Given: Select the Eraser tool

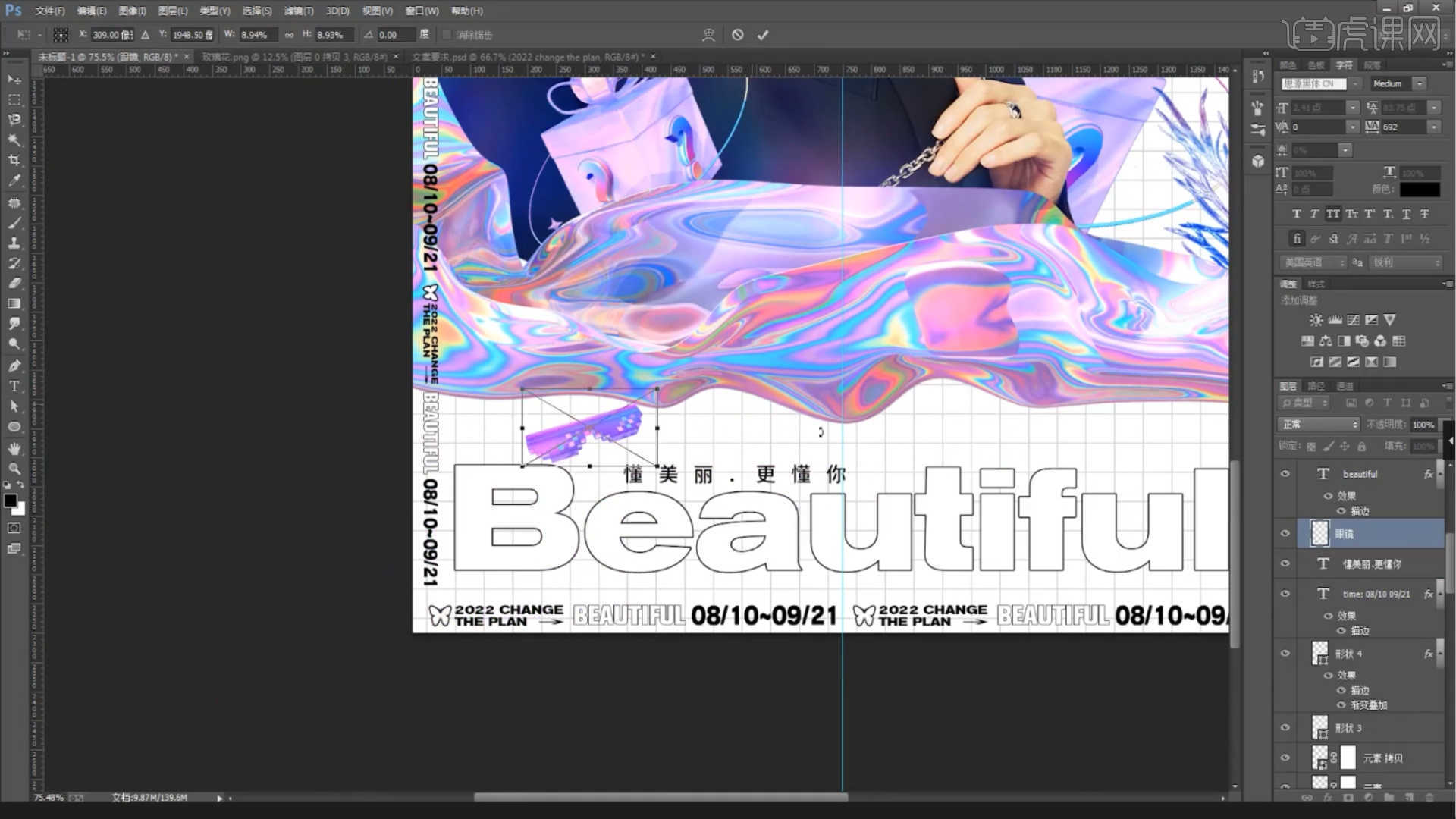Looking at the screenshot, I should [x=14, y=283].
